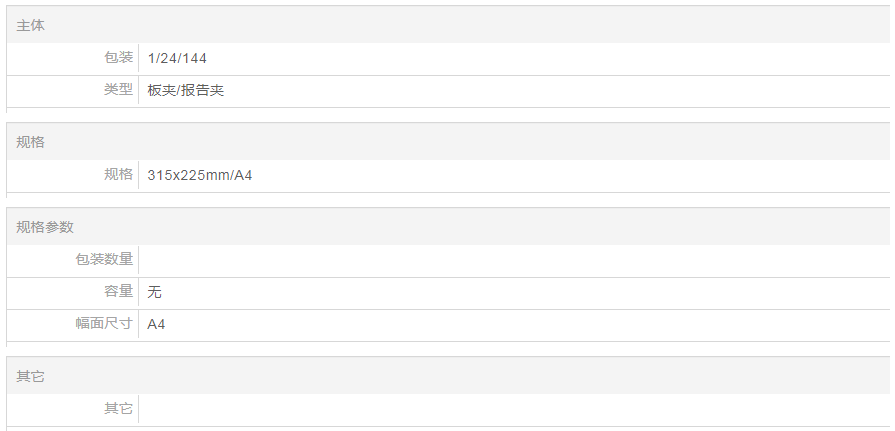This screenshot has height=431, width=895.
Task: Select the 无 value in 容量 row
Action: tap(154, 292)
